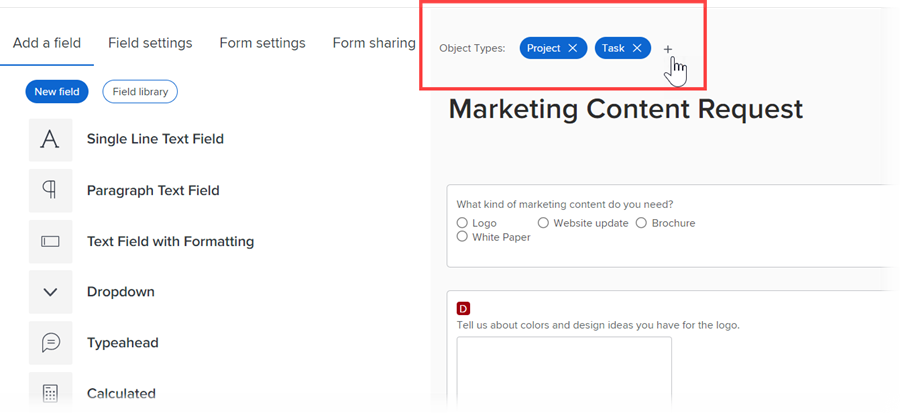Click the Typeahead speech bubble icon
This screenshot has height=413, width=900.
[x=50, y=343]
